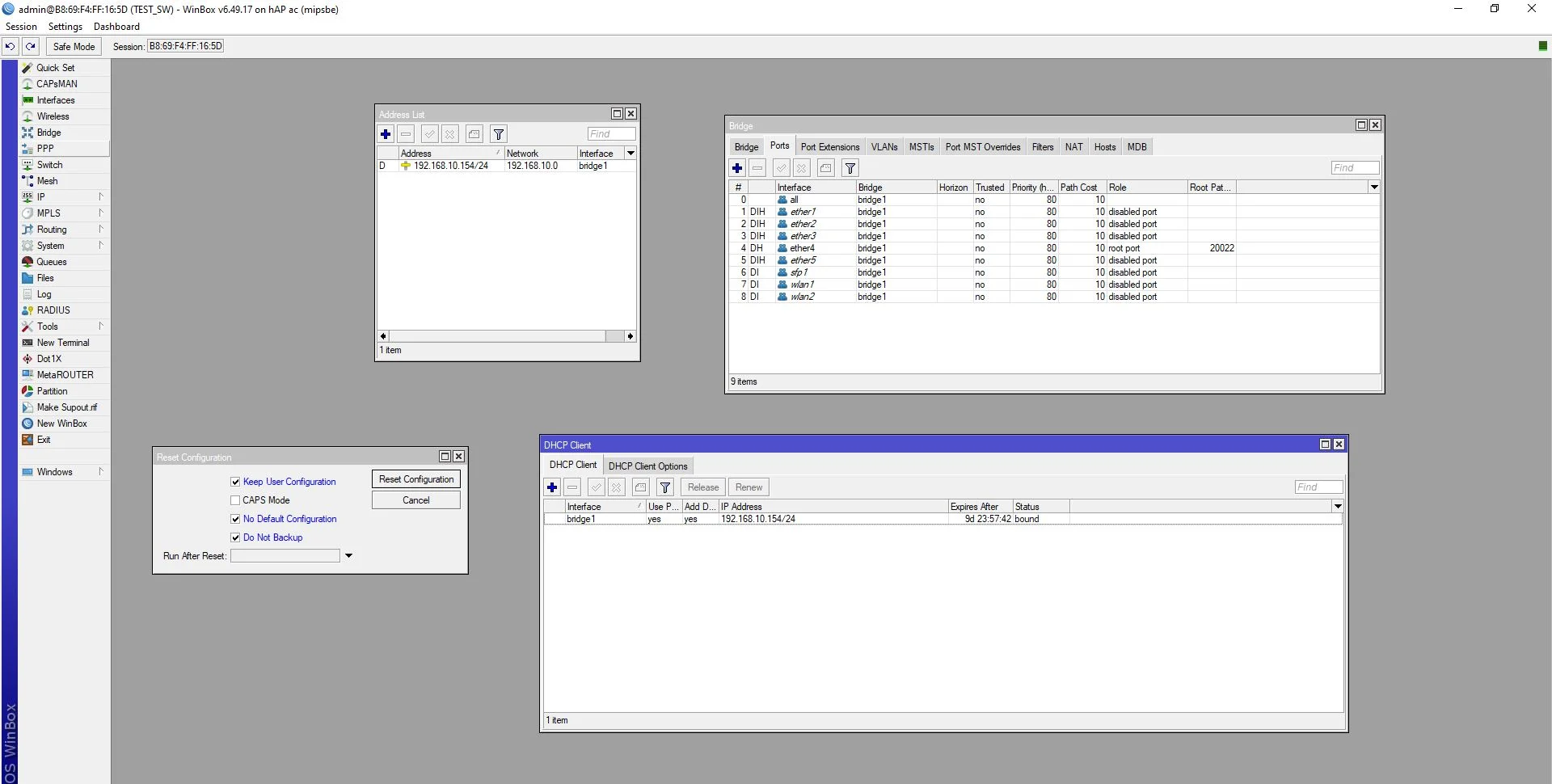Click the redo arrow in the main toolbar

[x=30, y=47]
